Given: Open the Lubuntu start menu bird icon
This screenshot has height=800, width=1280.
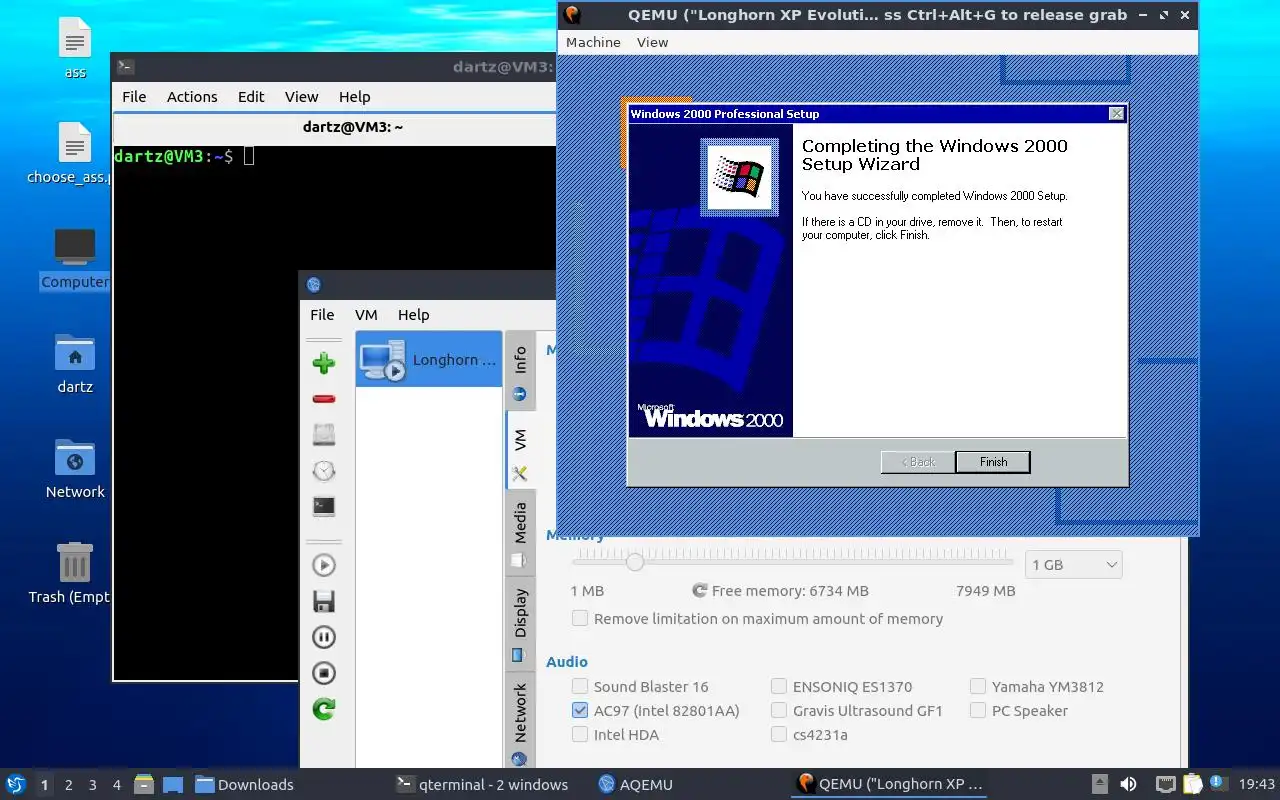Looking at the screenshot, I should tap(15, 784).
